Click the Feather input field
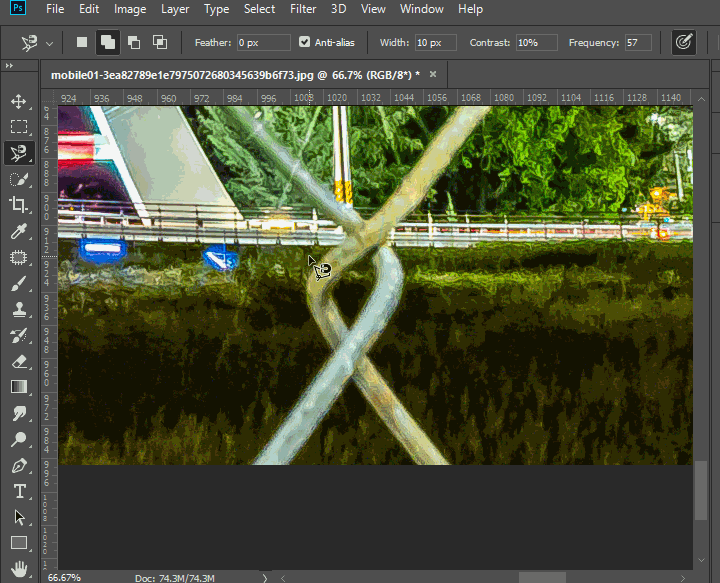The image size is (720, 583). pos(264,43)
